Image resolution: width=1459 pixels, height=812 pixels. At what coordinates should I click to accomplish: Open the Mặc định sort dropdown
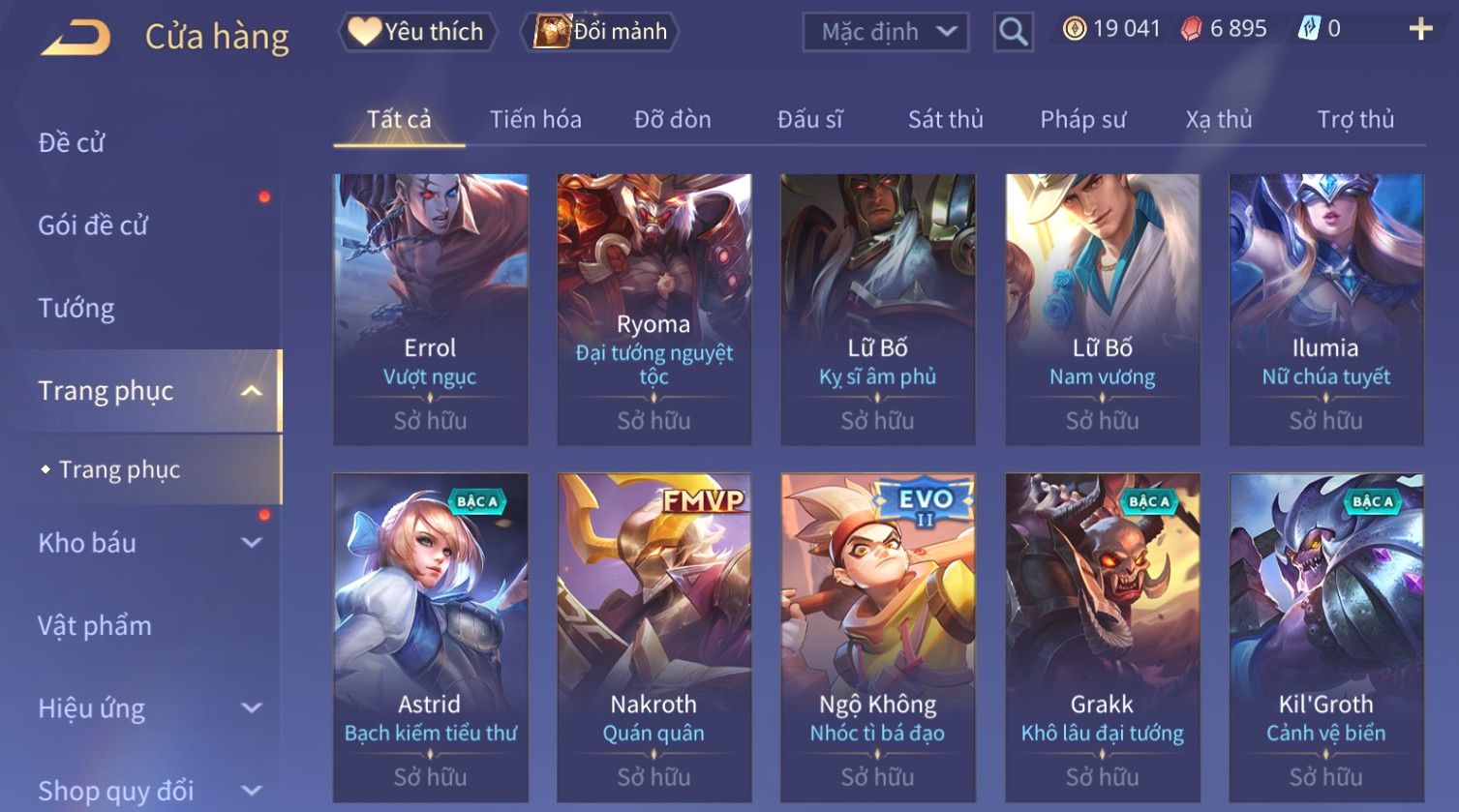pos(885,33)
